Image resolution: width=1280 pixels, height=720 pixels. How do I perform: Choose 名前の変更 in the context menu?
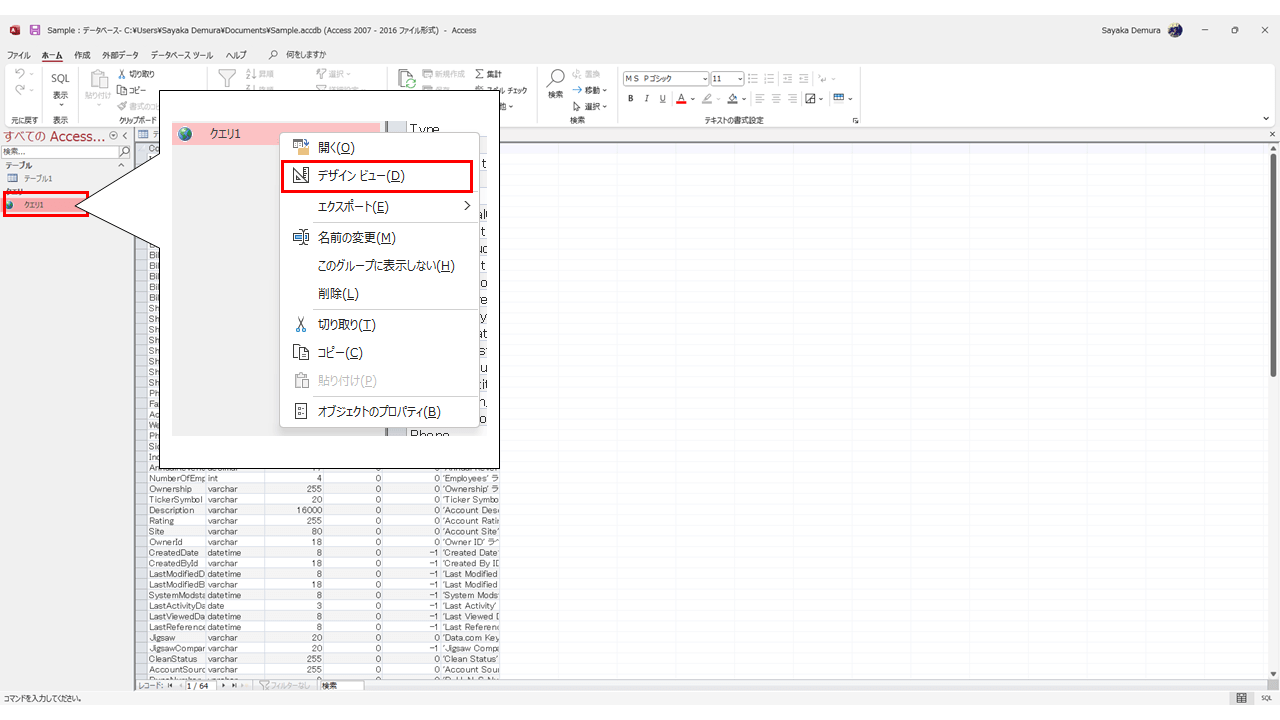(356, 238)
